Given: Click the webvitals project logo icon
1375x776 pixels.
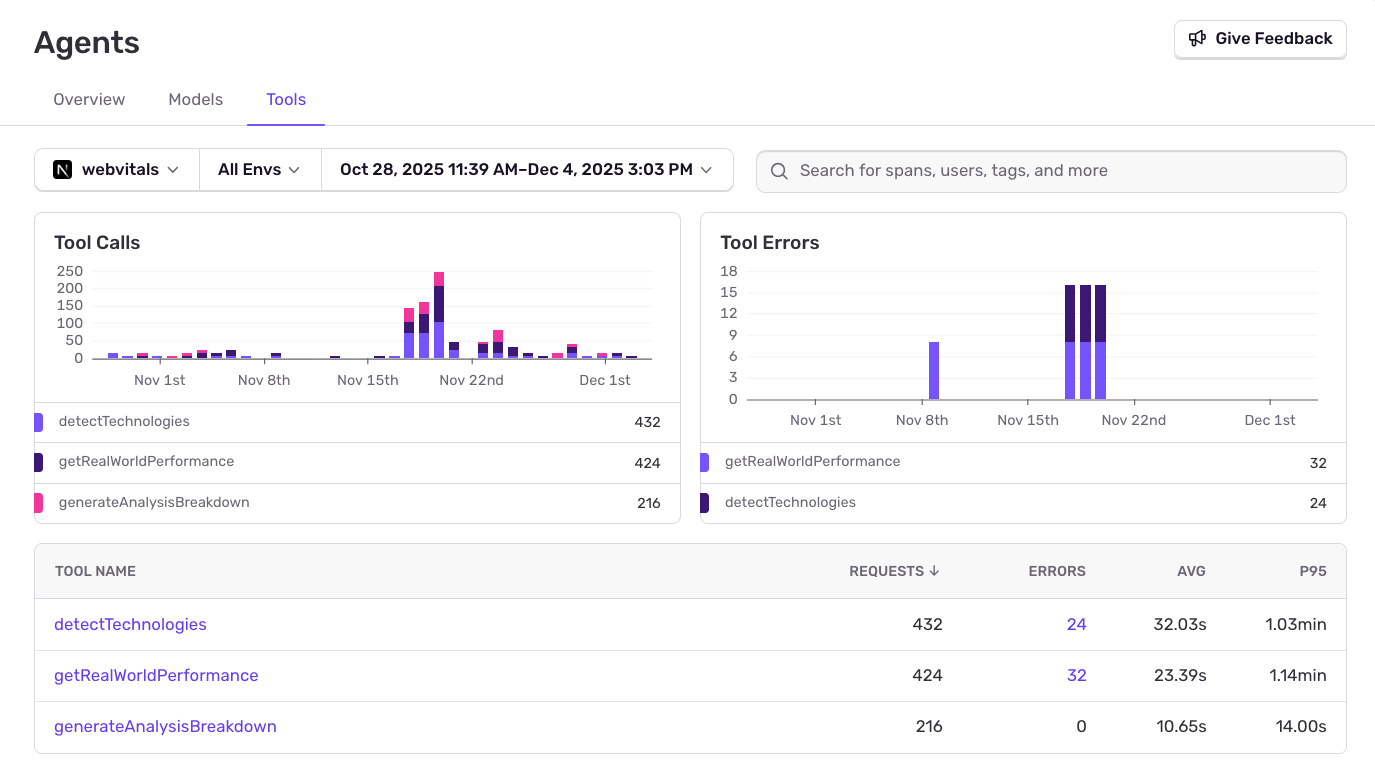Looking at the screenshot, I should tap(62, 169).
